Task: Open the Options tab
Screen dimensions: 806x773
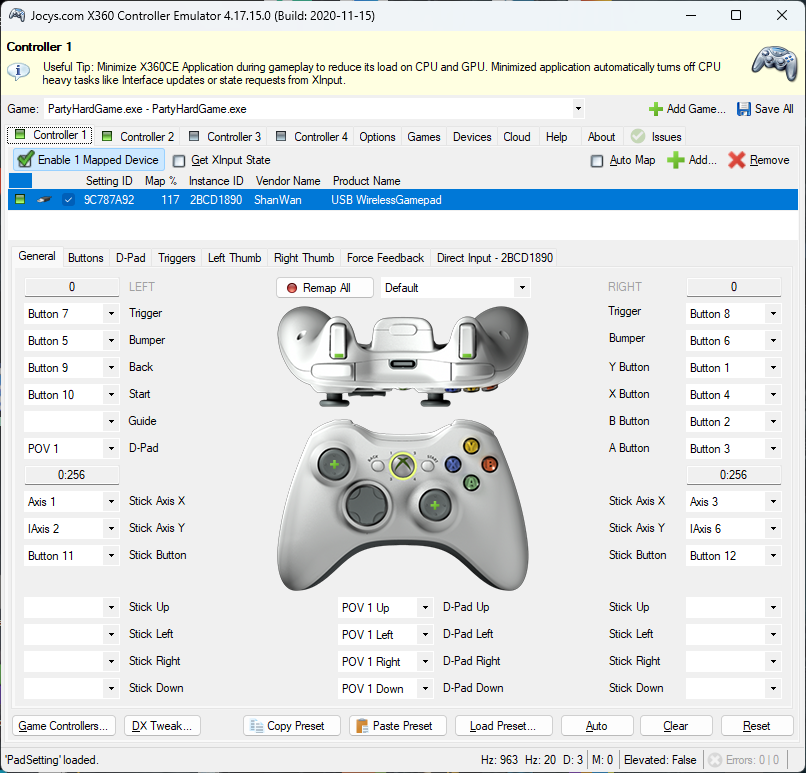Action: [x=377, y=137]
